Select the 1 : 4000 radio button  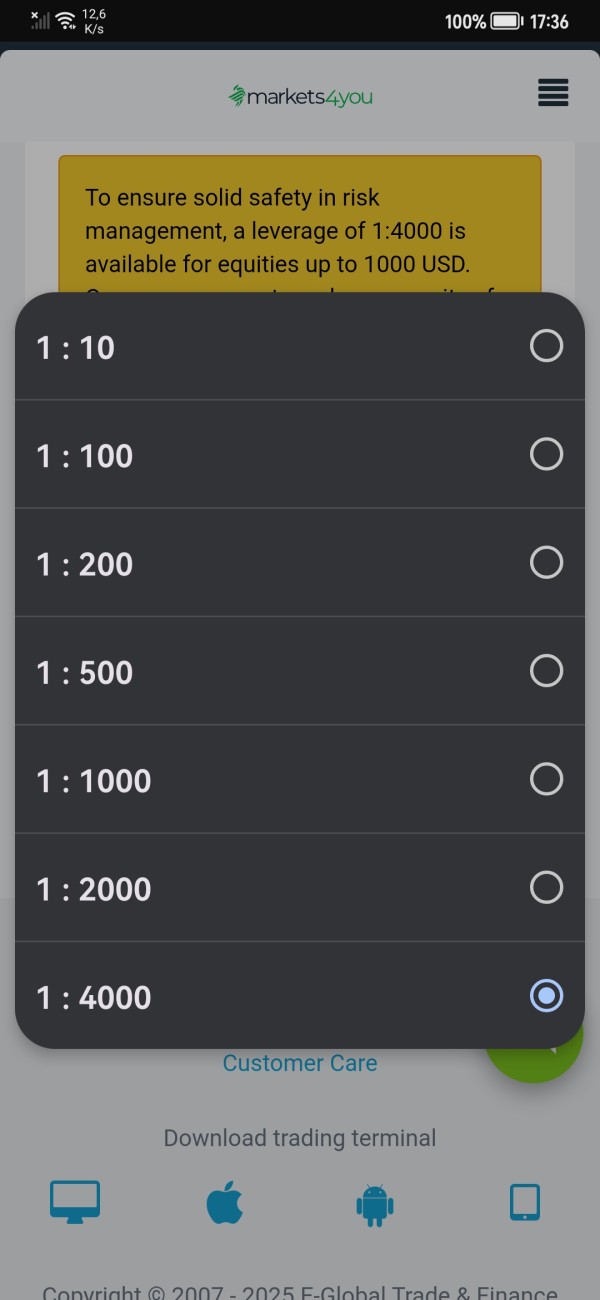pyautogui.click(x=546, y=996)
